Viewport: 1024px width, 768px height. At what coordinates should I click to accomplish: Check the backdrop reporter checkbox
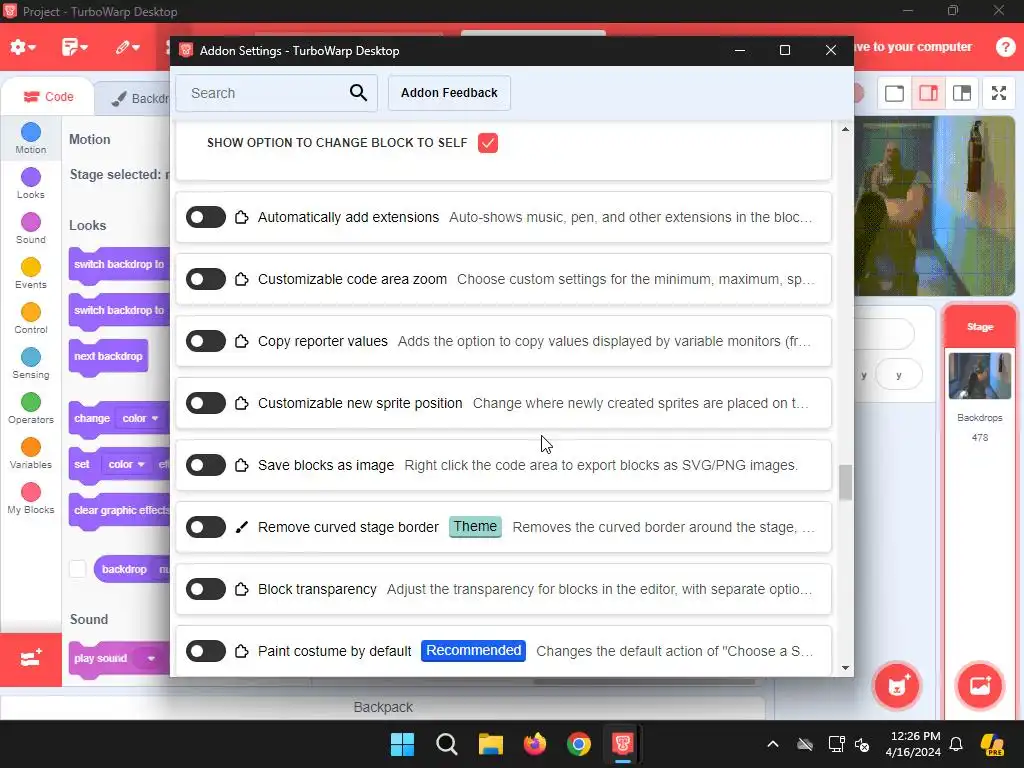click(x=78, y=569)
